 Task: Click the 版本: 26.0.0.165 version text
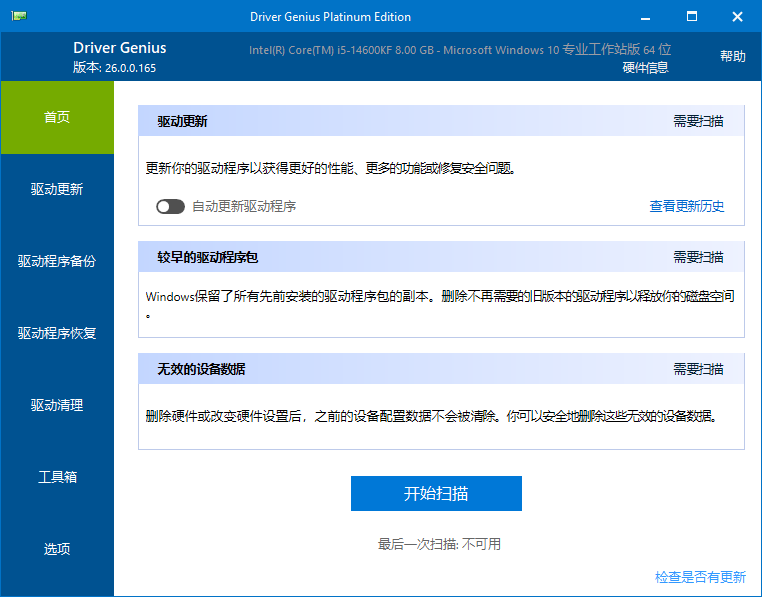115,68
